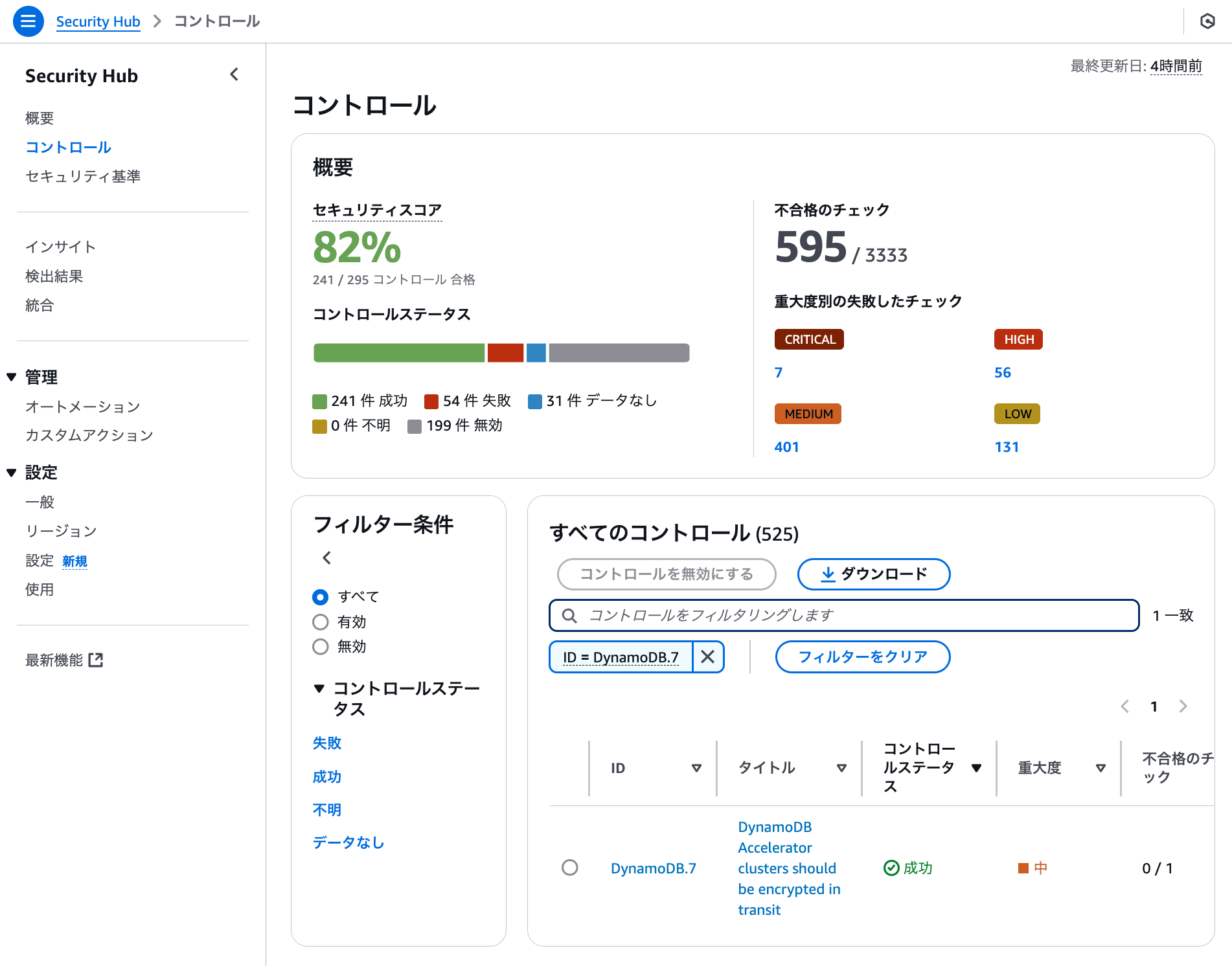Sort by the コントロールステータス column
Viewport: 1232px width, 966px height.
coord(976,768)
